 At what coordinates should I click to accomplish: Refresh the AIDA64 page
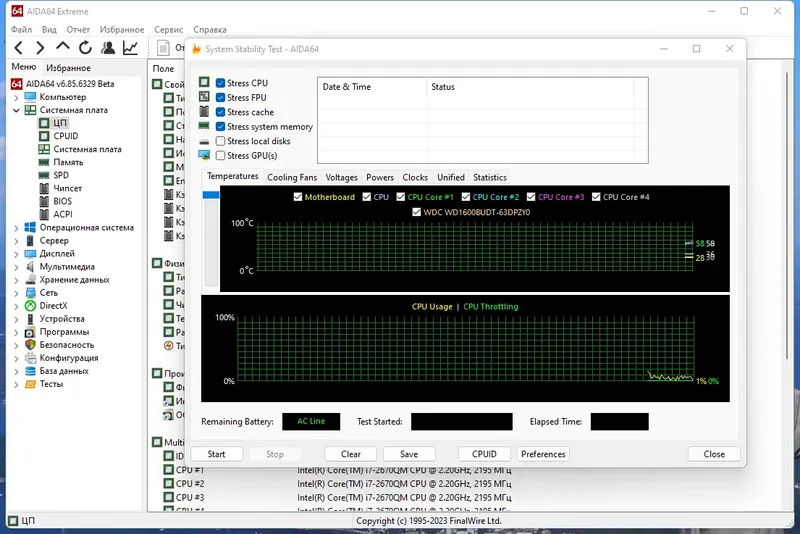[85, 48]
